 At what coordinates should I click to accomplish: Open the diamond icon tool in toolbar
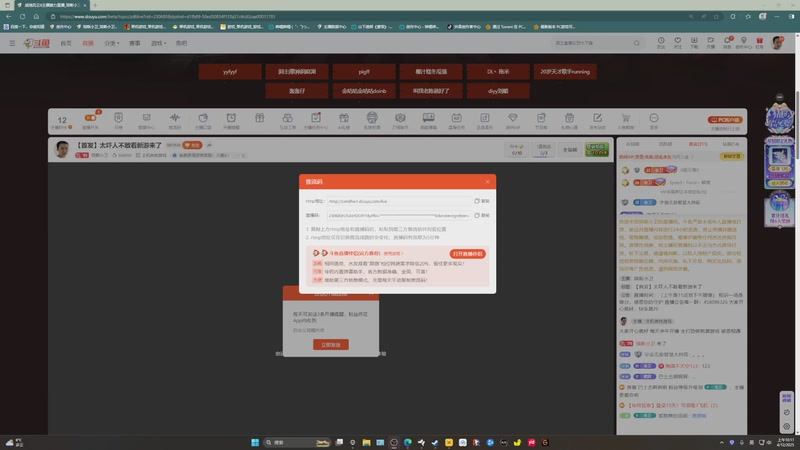click(x=513, y=120)
